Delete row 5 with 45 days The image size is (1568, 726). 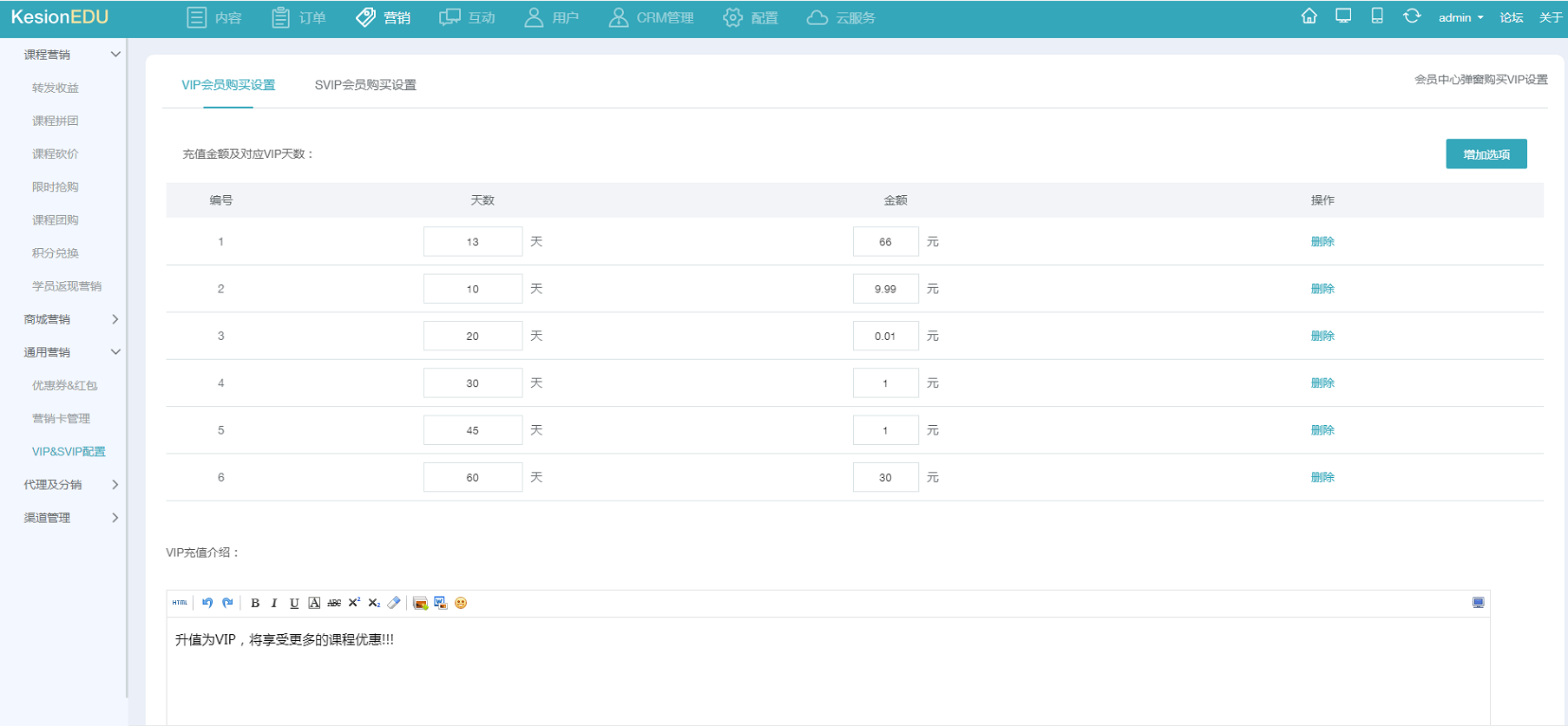tap(1322, 430)
